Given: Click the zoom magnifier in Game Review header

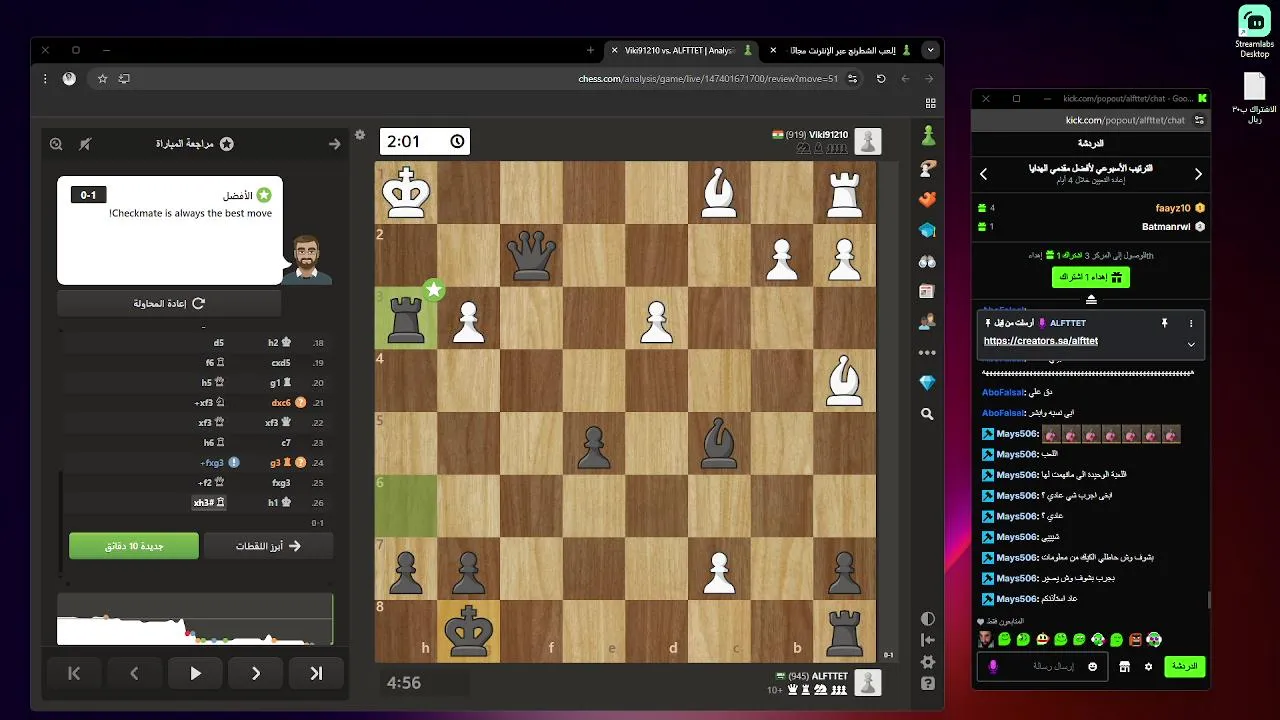Looking at the screenshot, I should (56, 144).
